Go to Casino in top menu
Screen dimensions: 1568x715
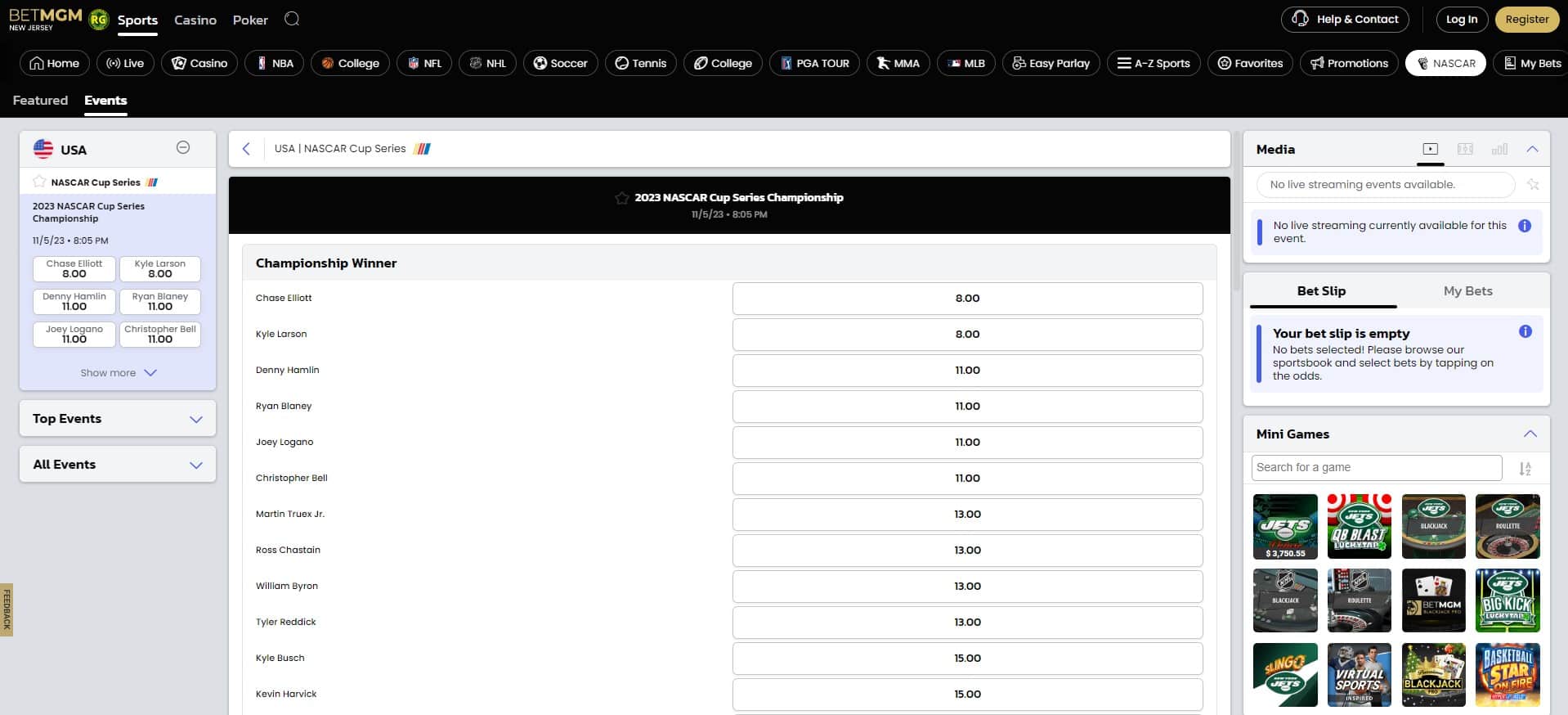click(195, 20)
